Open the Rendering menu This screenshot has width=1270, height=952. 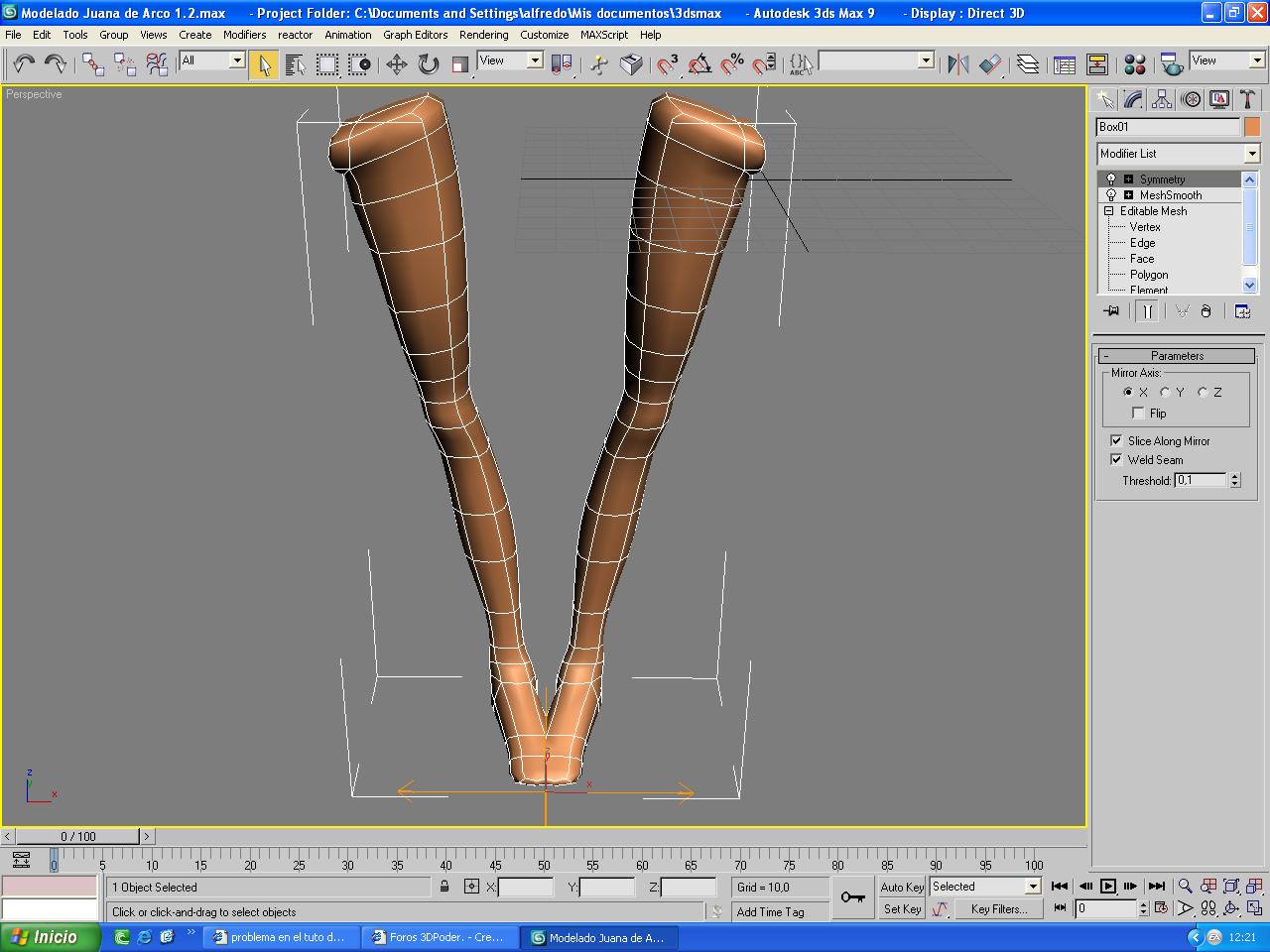[483, 35]
